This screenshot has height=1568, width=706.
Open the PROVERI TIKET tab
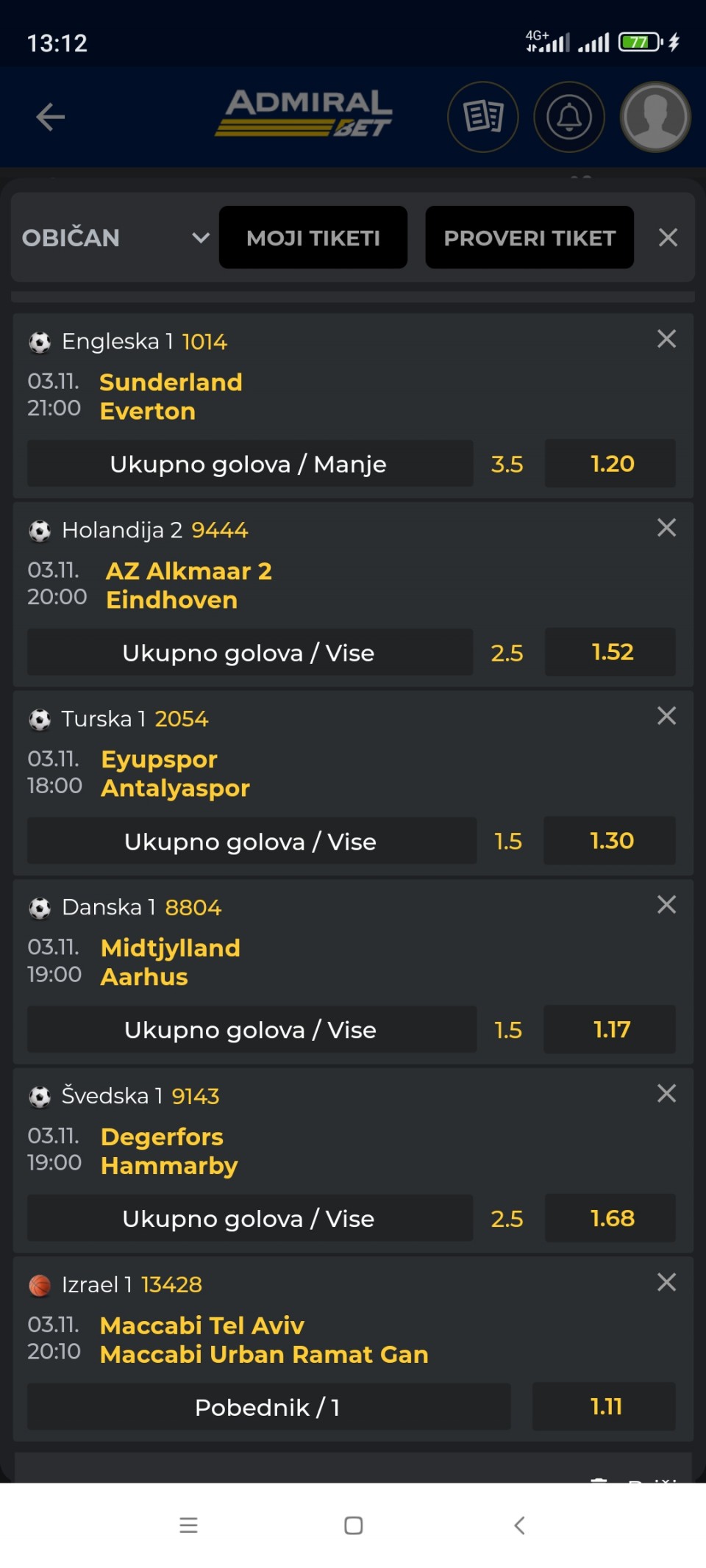tap(529, 237)
